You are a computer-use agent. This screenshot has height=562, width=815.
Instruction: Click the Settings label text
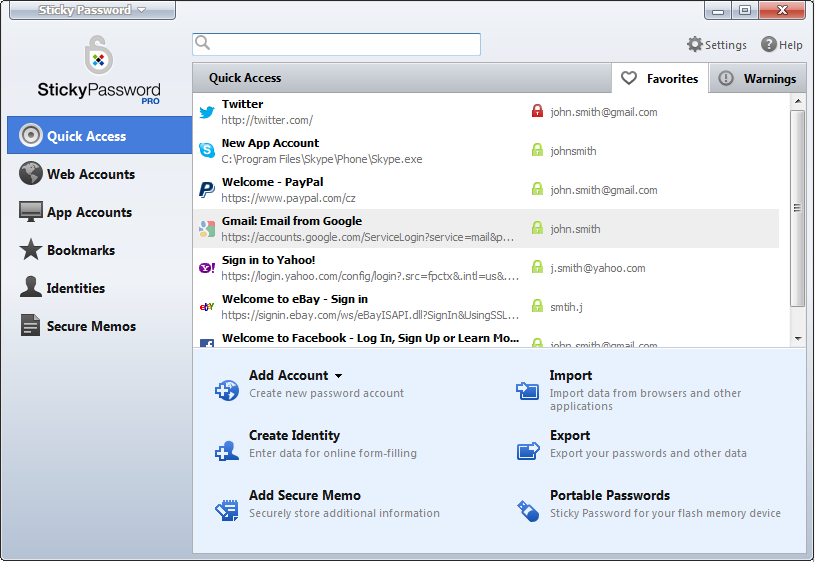point(726,45)
